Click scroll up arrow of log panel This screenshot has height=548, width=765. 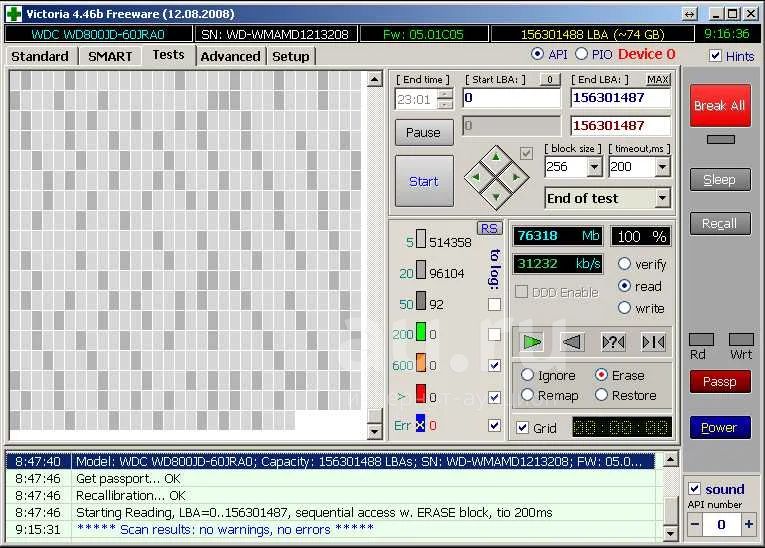tap(671, 460)
